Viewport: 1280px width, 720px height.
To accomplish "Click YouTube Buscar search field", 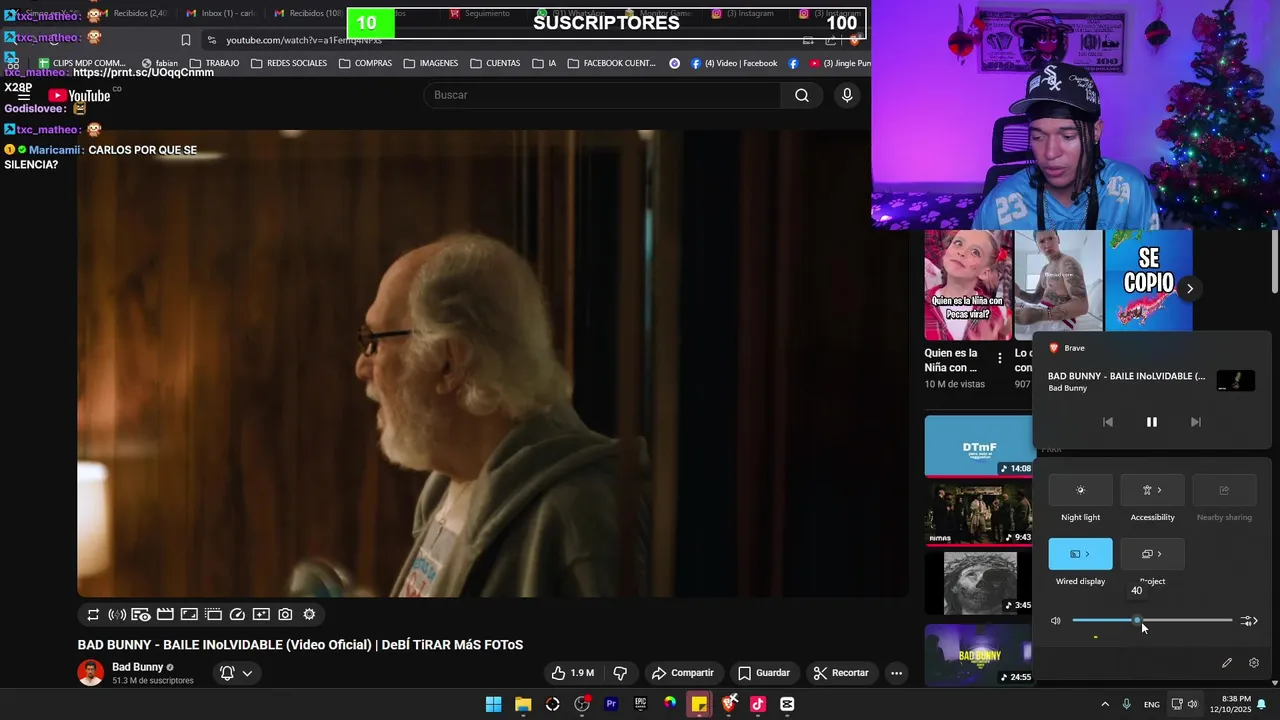I will pyautogui.click(x=602, y=95).
